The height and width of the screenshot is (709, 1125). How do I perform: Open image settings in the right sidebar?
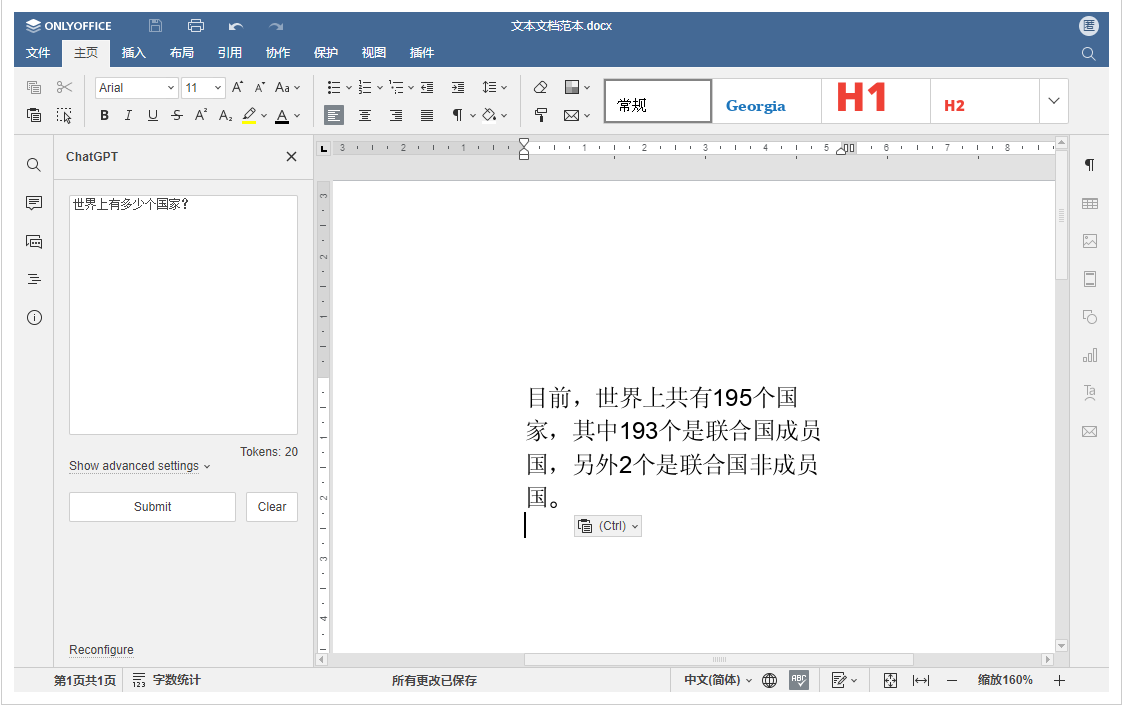click(x=1089, y=241)
